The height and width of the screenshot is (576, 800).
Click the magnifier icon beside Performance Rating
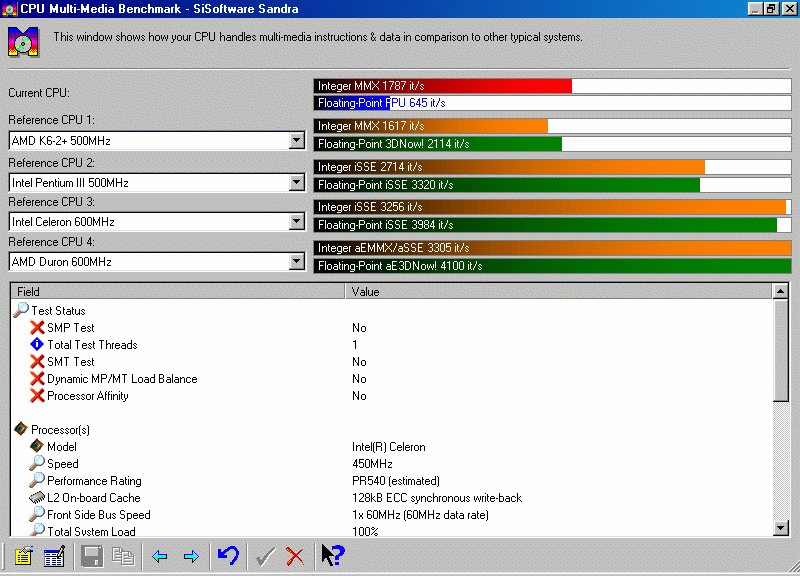37,480
